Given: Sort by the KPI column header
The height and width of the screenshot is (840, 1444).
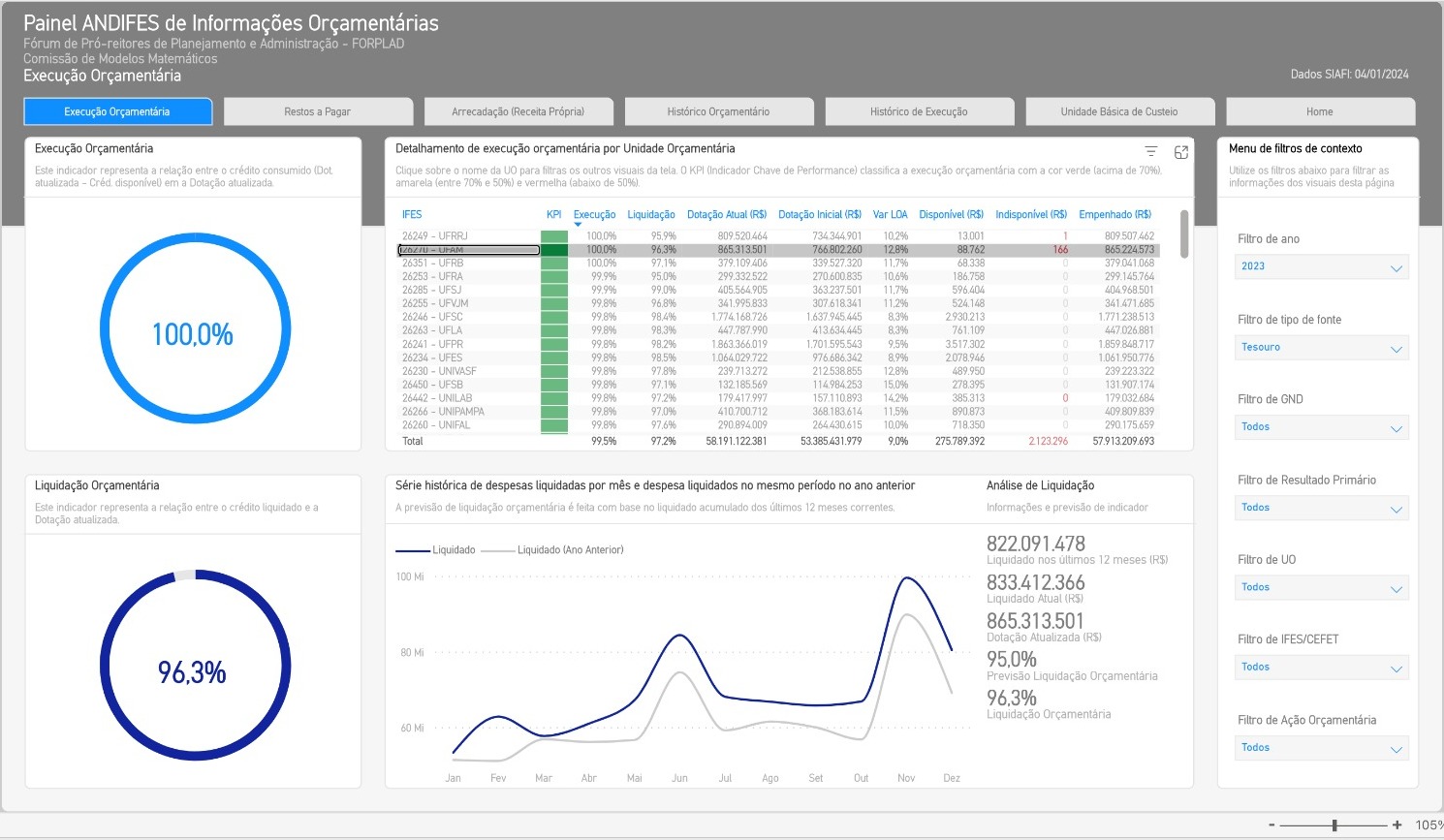Looking at the screenshot, I should tap(553, 214).
